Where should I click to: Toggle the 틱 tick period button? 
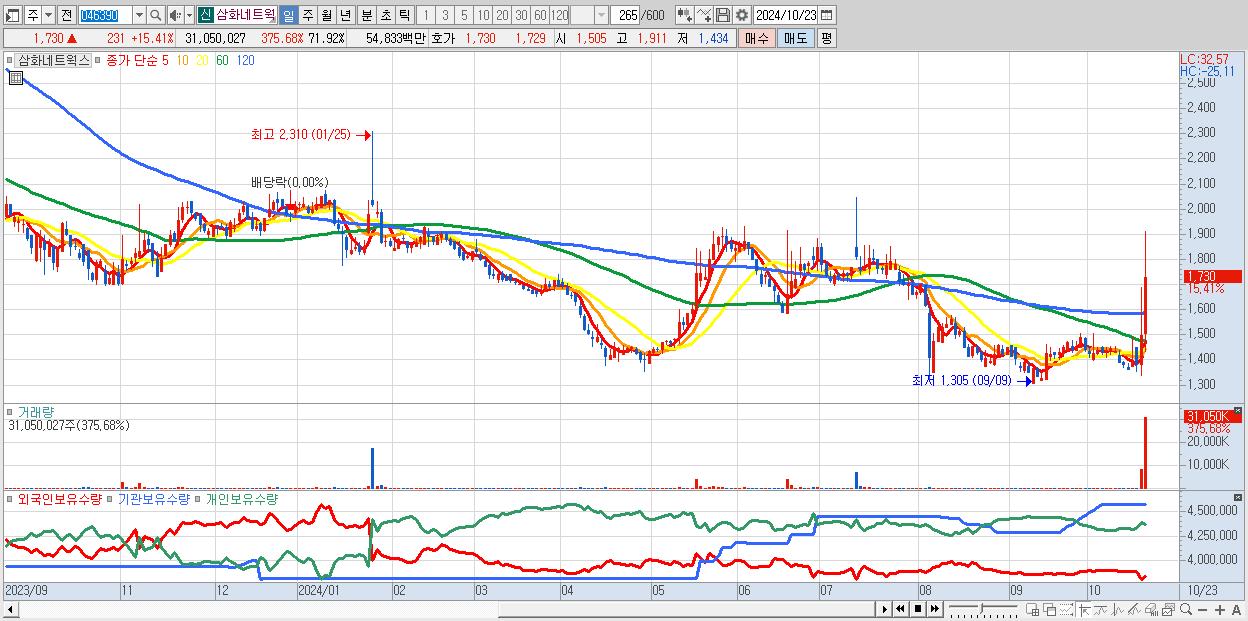pos(404,15)
